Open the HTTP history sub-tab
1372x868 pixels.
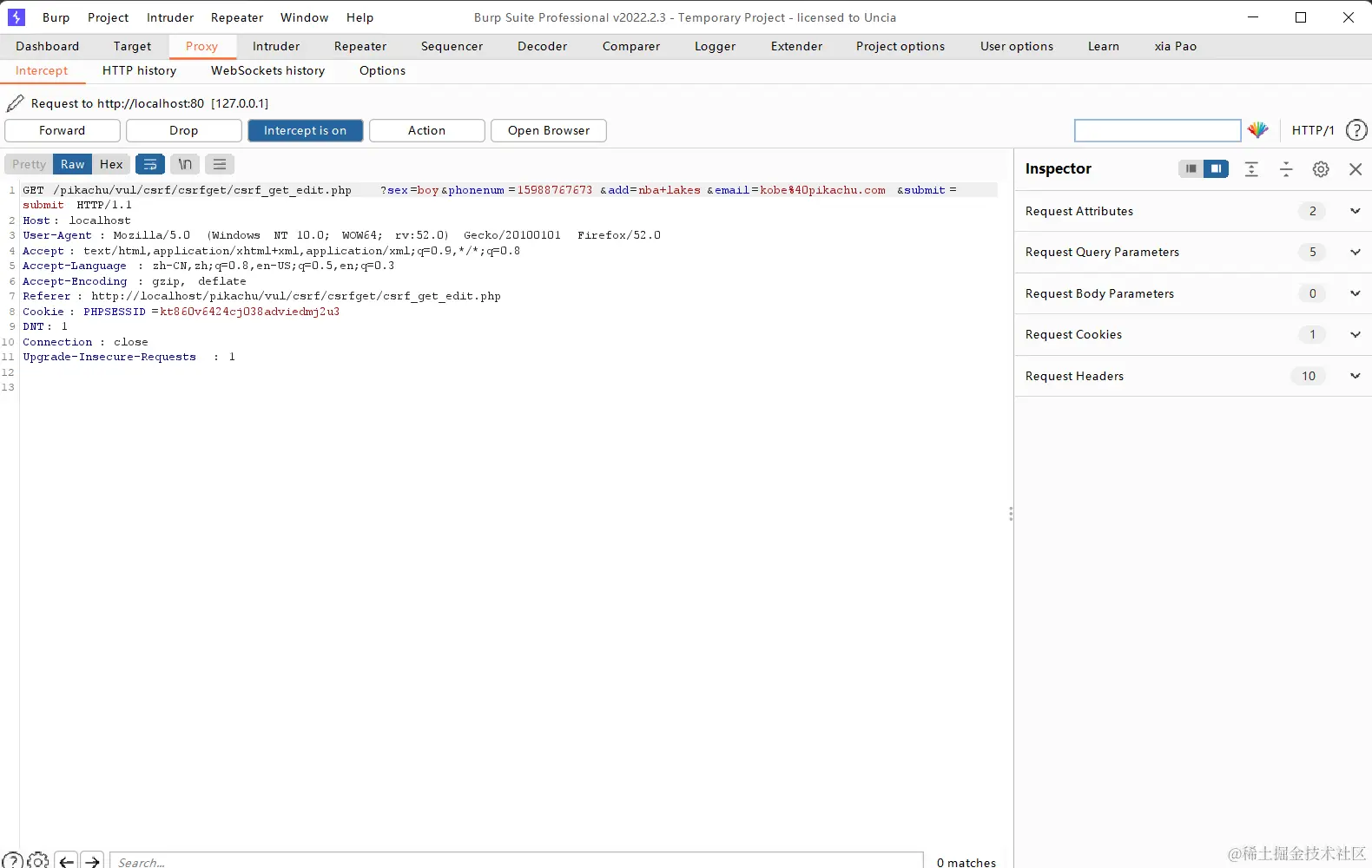139,70
